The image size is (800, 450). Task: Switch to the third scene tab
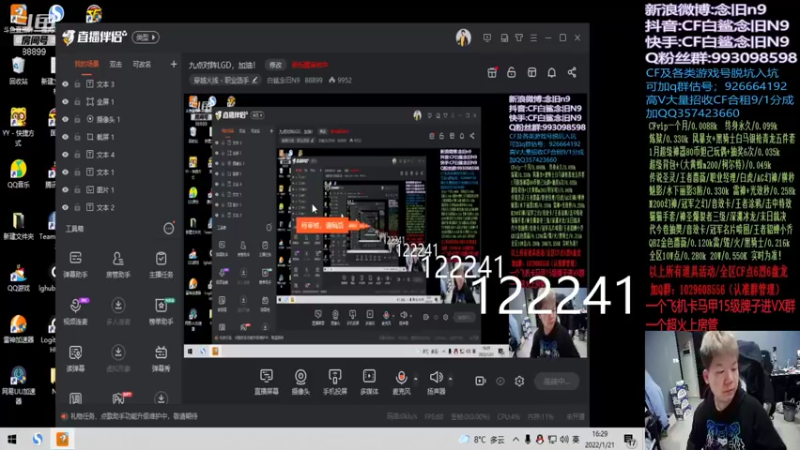coord(142,64)
